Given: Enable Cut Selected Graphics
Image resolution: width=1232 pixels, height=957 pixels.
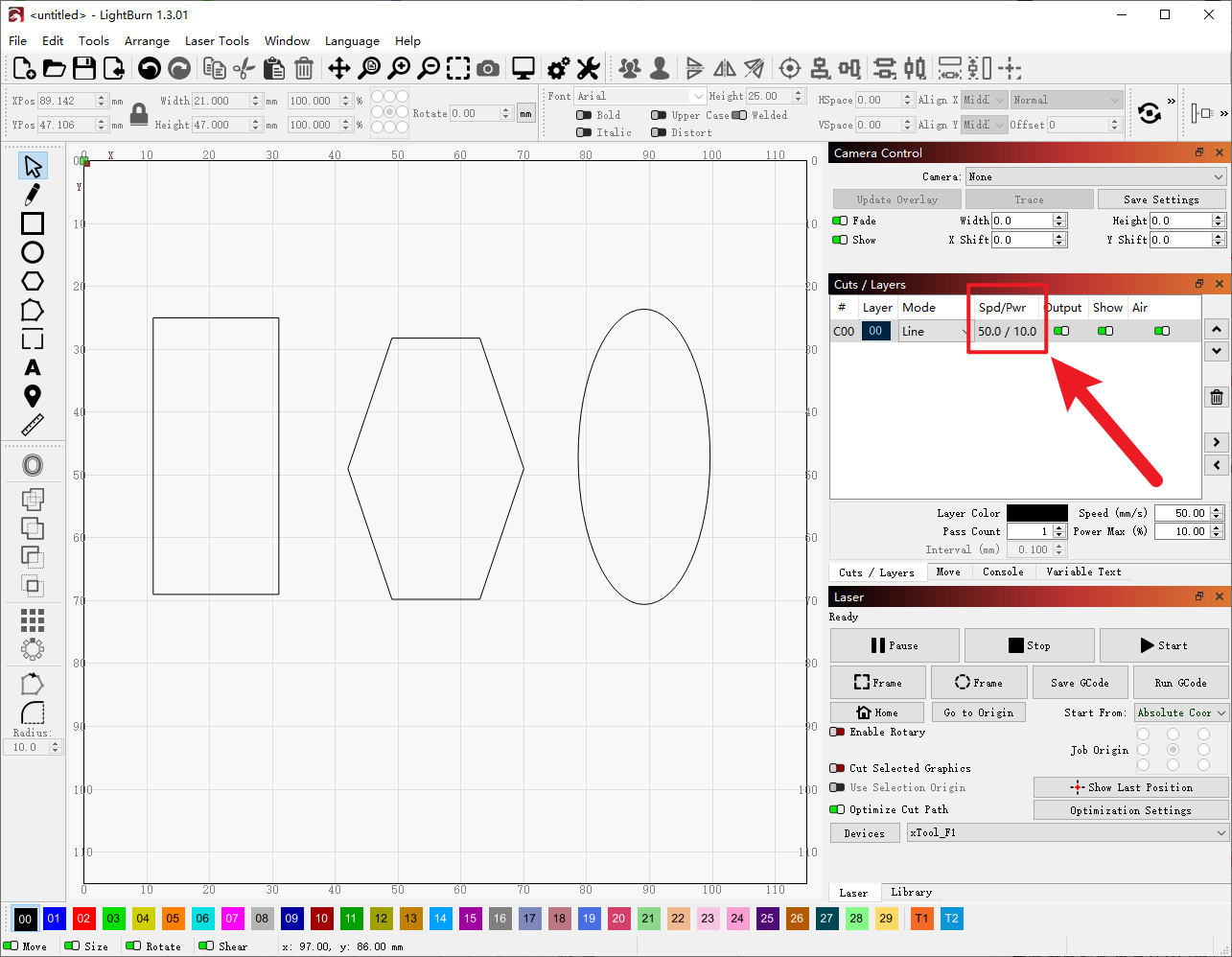Looking at the screenshot, I should (x=838, y=768).
